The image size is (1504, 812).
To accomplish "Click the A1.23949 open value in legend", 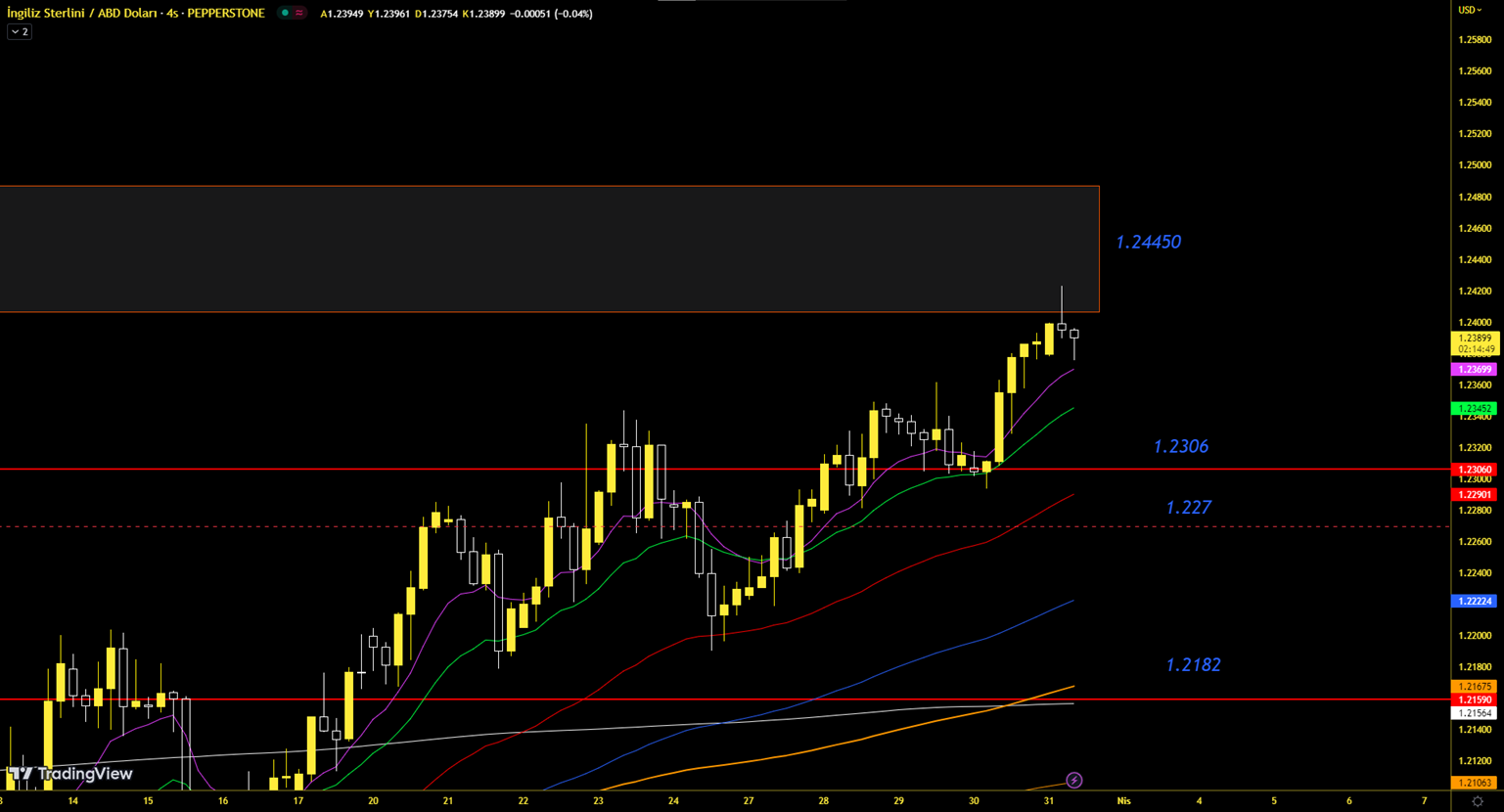I will (342, 14).
